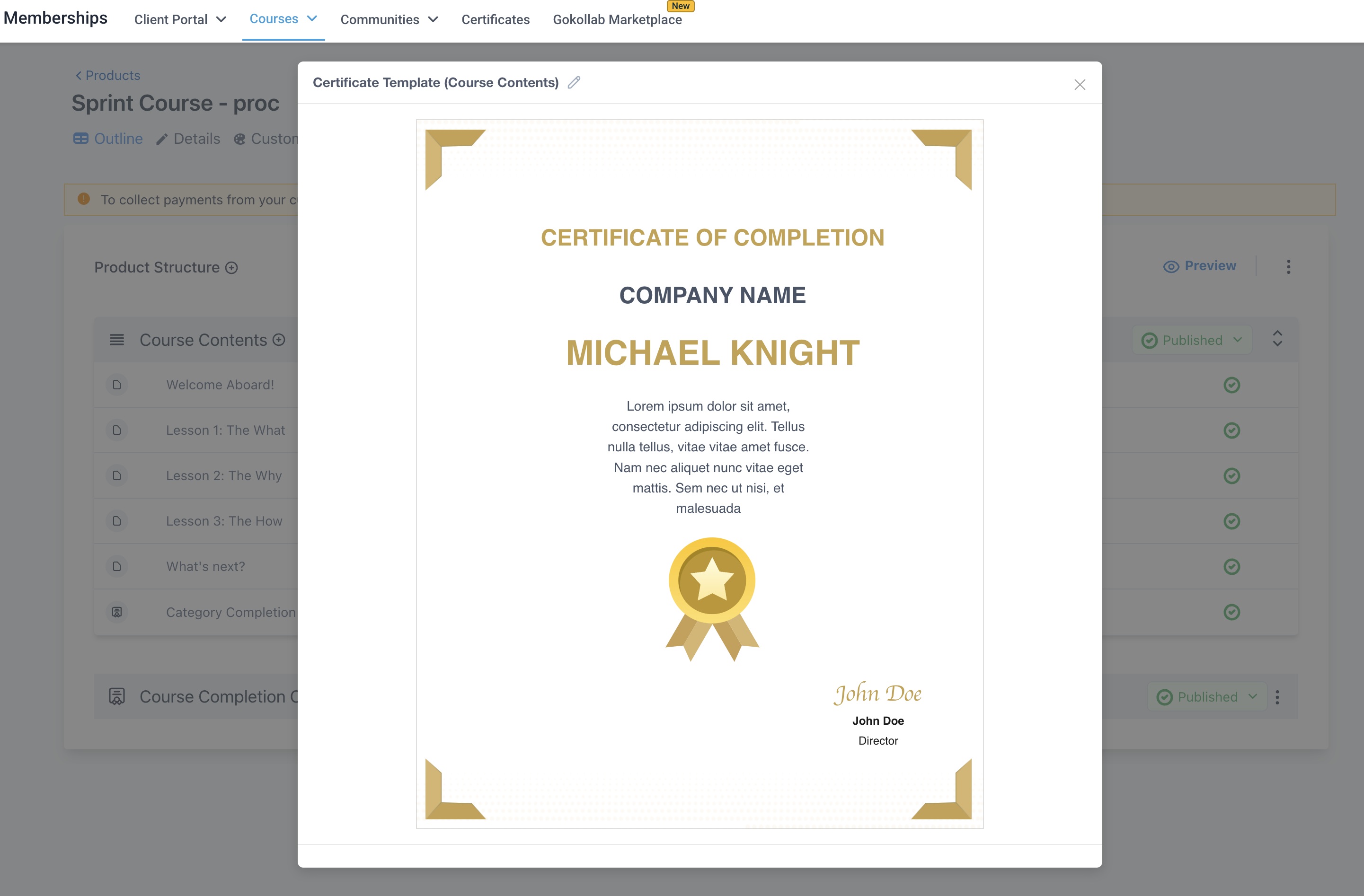
Task: Select Lesson 3: The How
Action: tap(224, 521)
